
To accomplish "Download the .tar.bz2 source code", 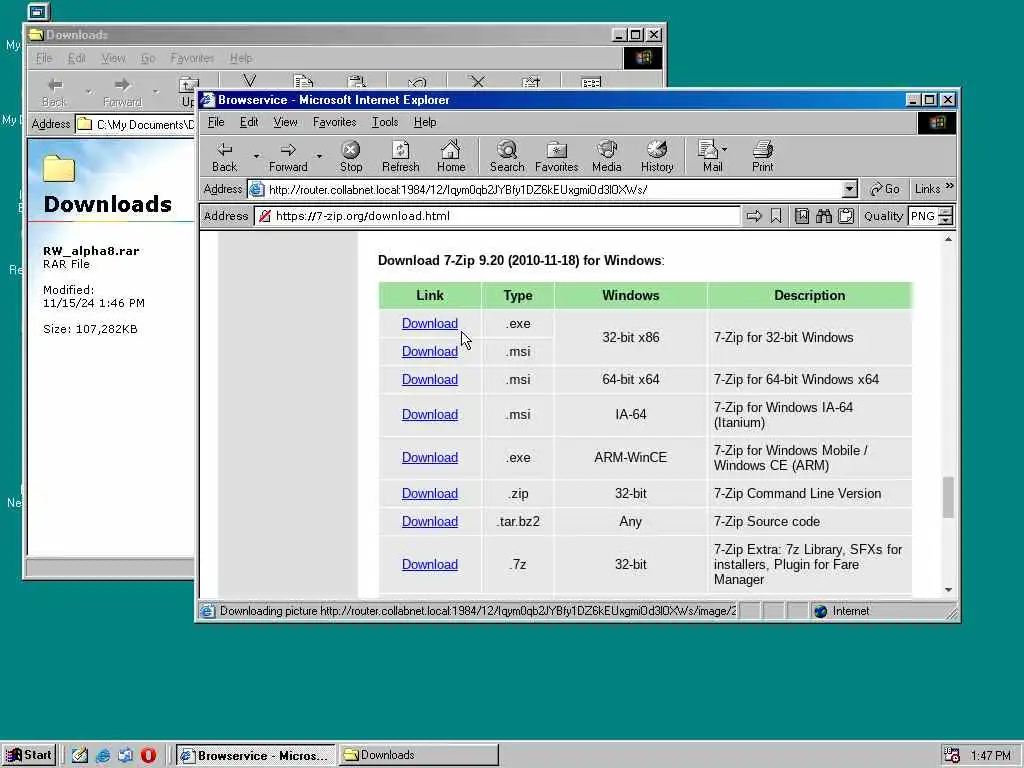I will [430, 522].
